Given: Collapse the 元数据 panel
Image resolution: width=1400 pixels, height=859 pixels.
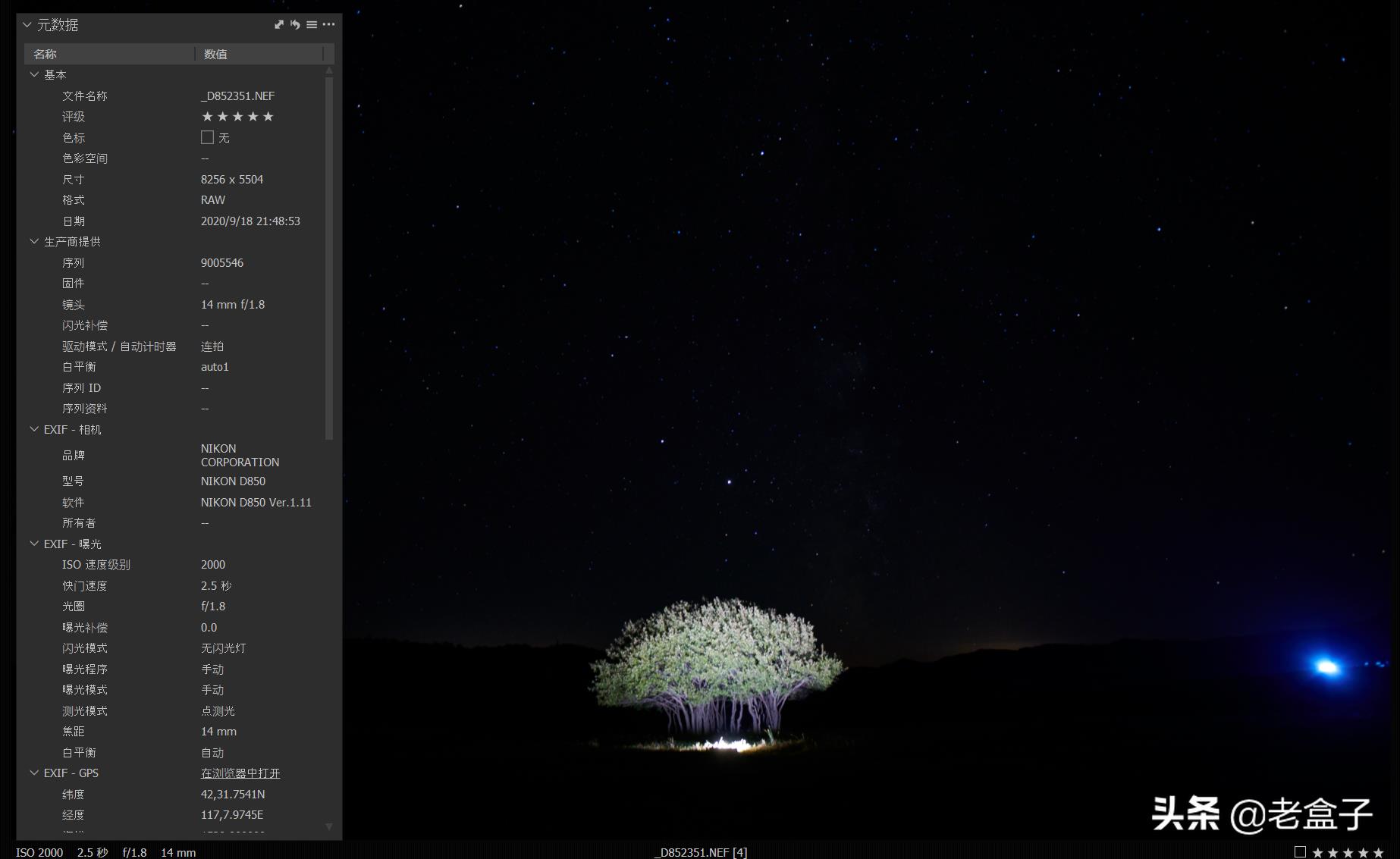Looking at the screenshot, I should [x=27, y=25].
